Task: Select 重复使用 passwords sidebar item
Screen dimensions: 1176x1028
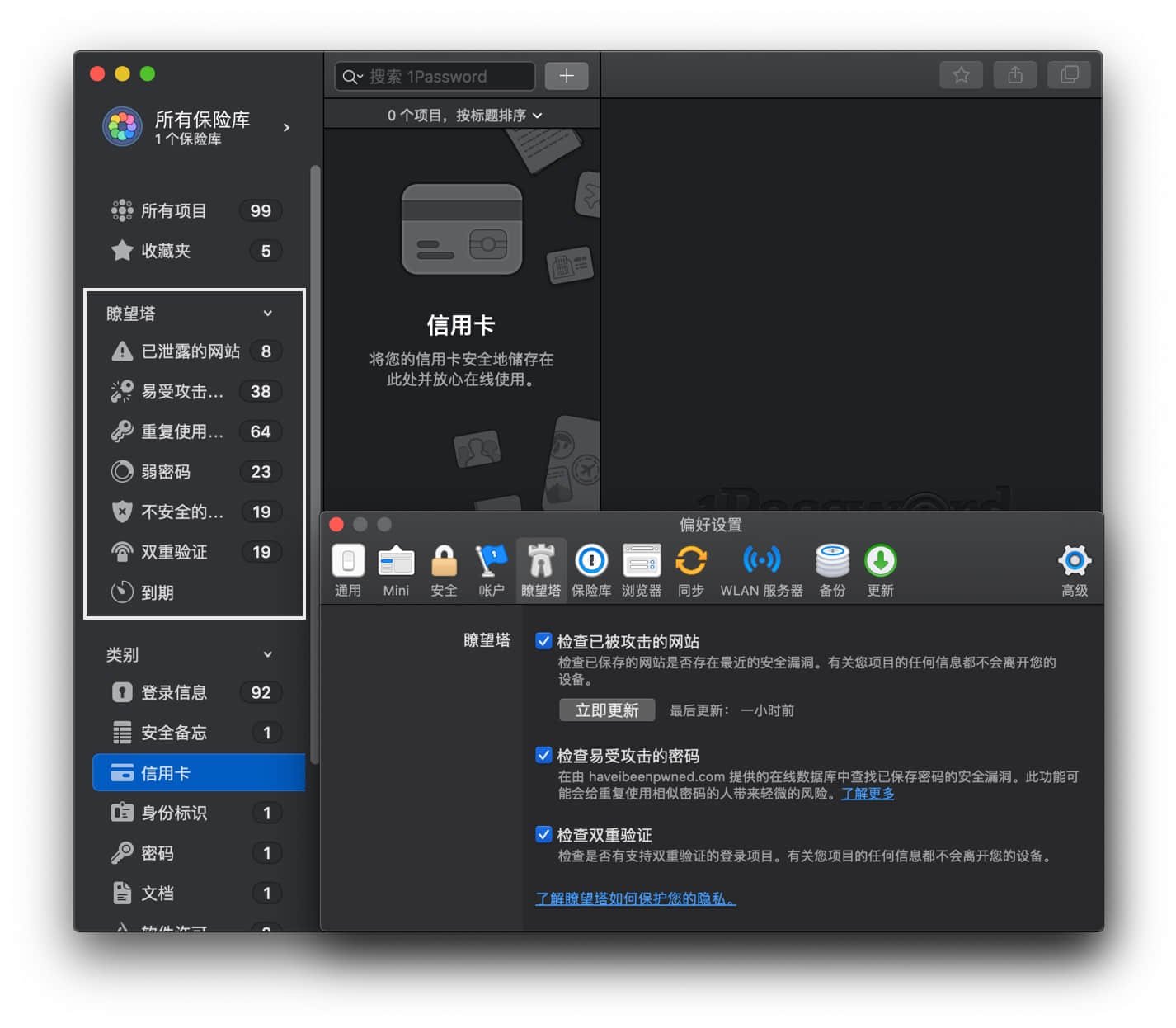Action: click(x=196, y=431)
